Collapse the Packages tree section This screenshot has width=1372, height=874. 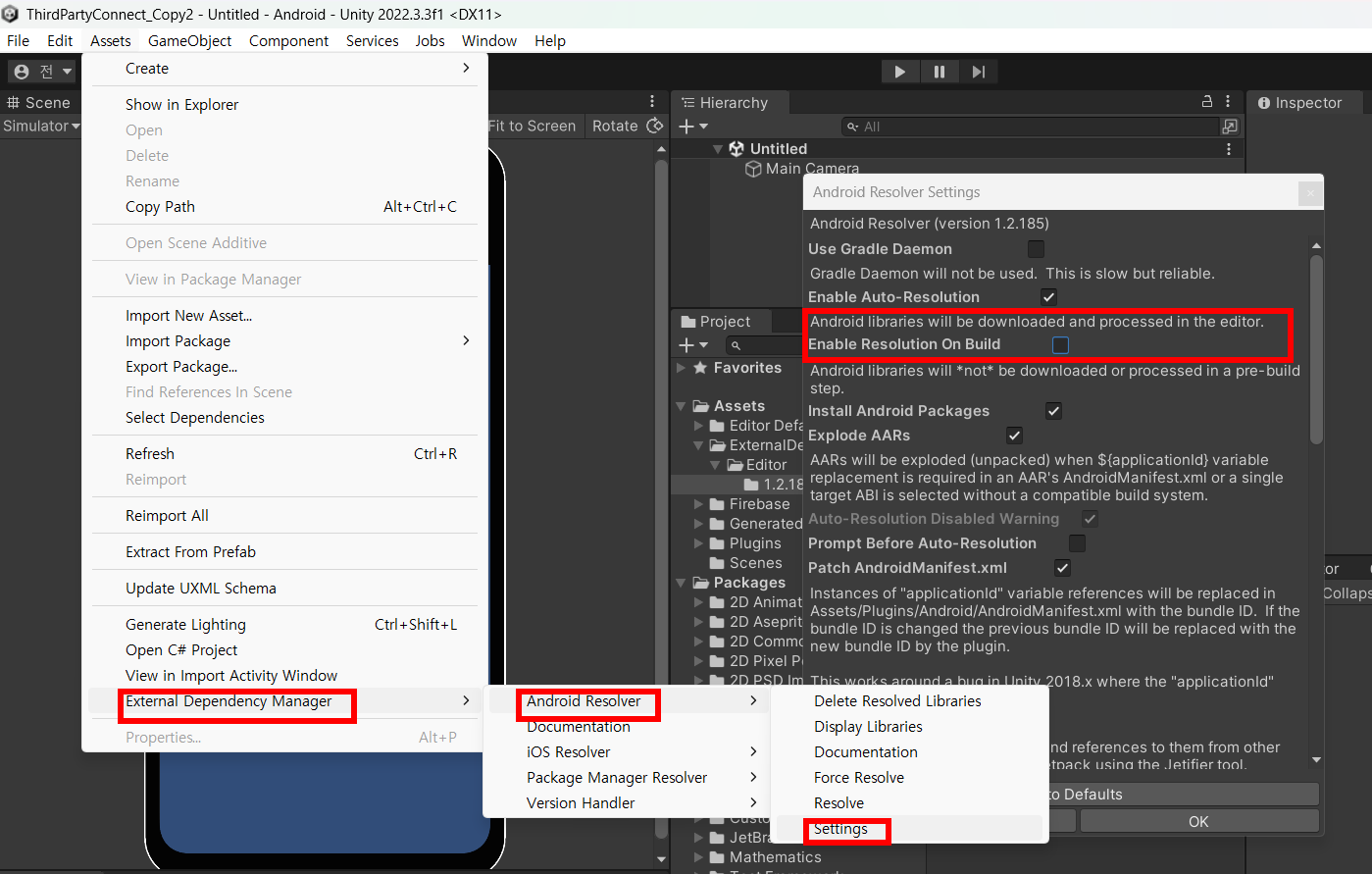(x=682, y=583)
